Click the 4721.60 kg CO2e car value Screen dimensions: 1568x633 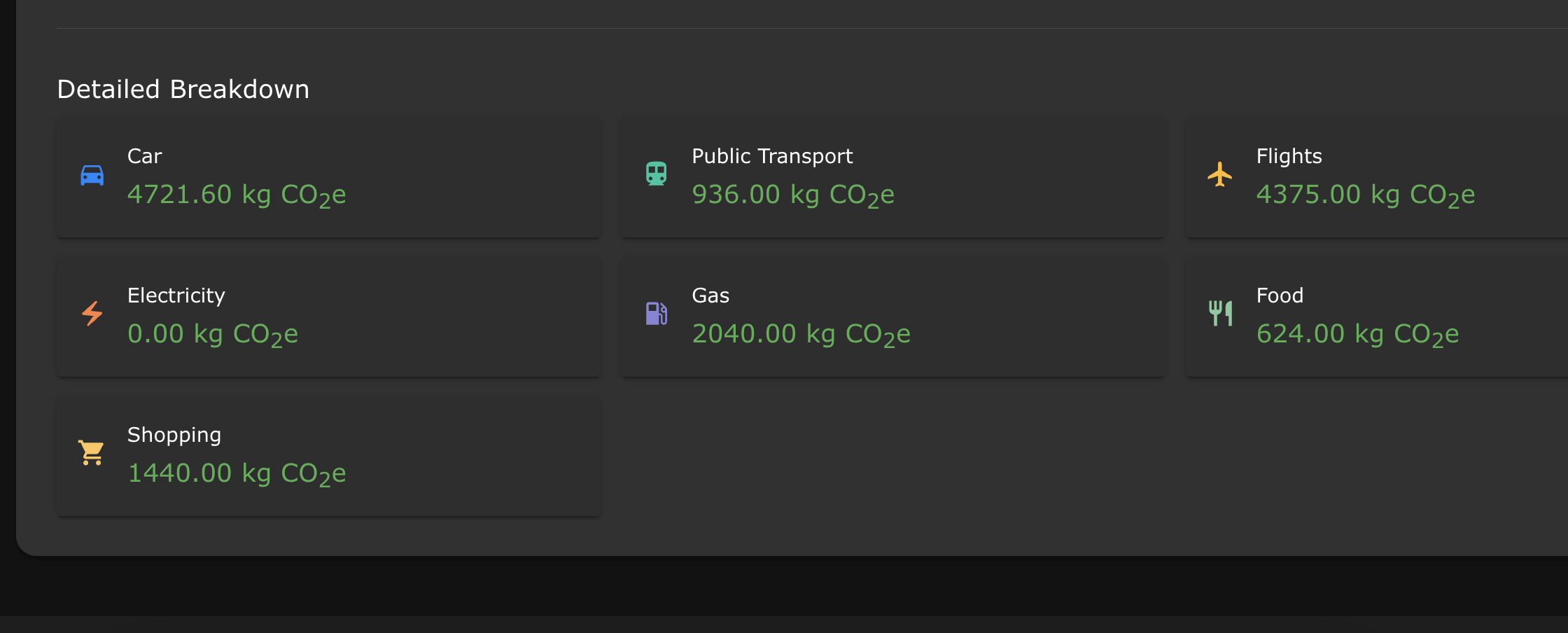point(237,195)
